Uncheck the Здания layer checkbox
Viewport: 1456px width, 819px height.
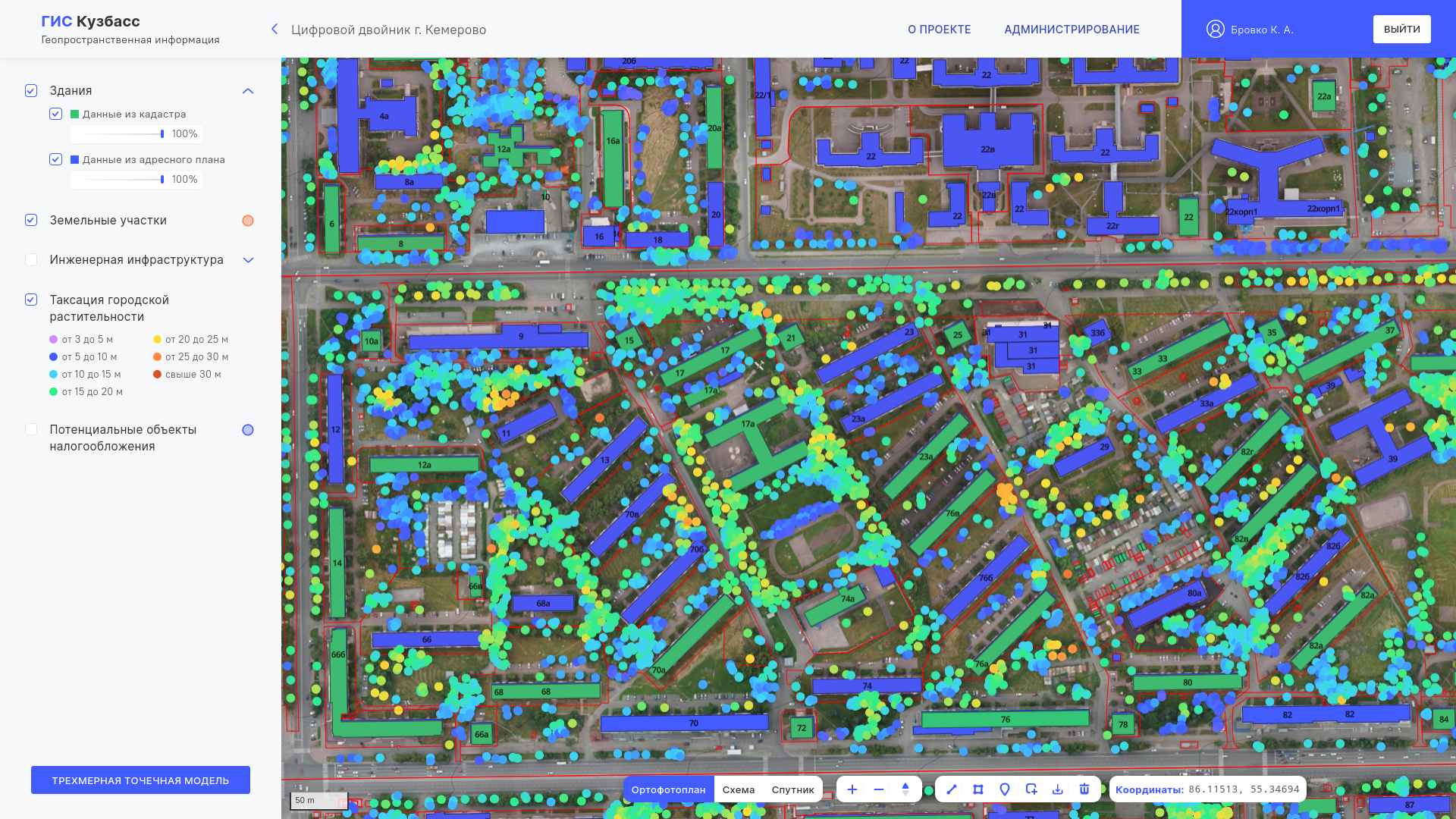click(x=31, y=91)
